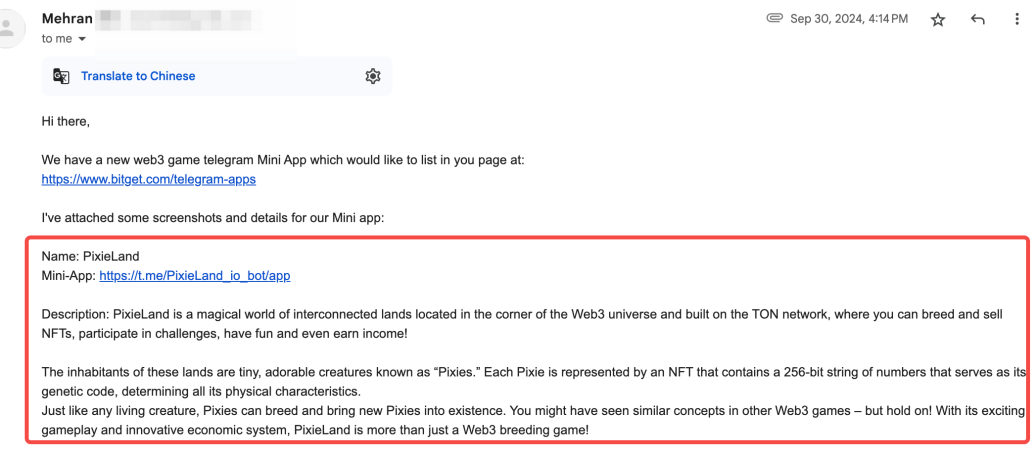This screenshot has height=461, width=1036.
Task: Expand the "to me" recipient details arrow
Action: (82, 39)
